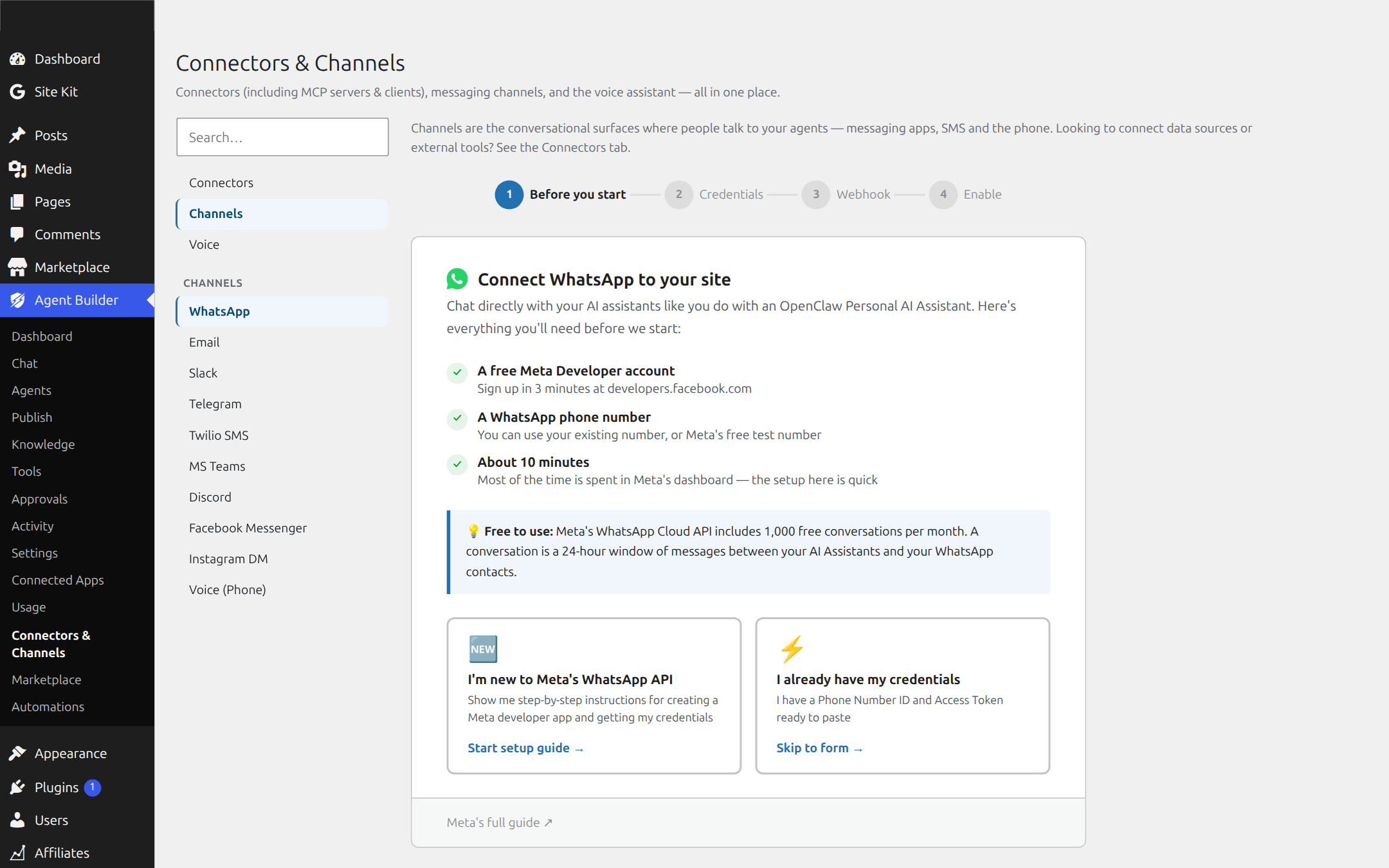Click Skip to form link
This screenshot has width=1389, height=868.
[x=819, y=748]
